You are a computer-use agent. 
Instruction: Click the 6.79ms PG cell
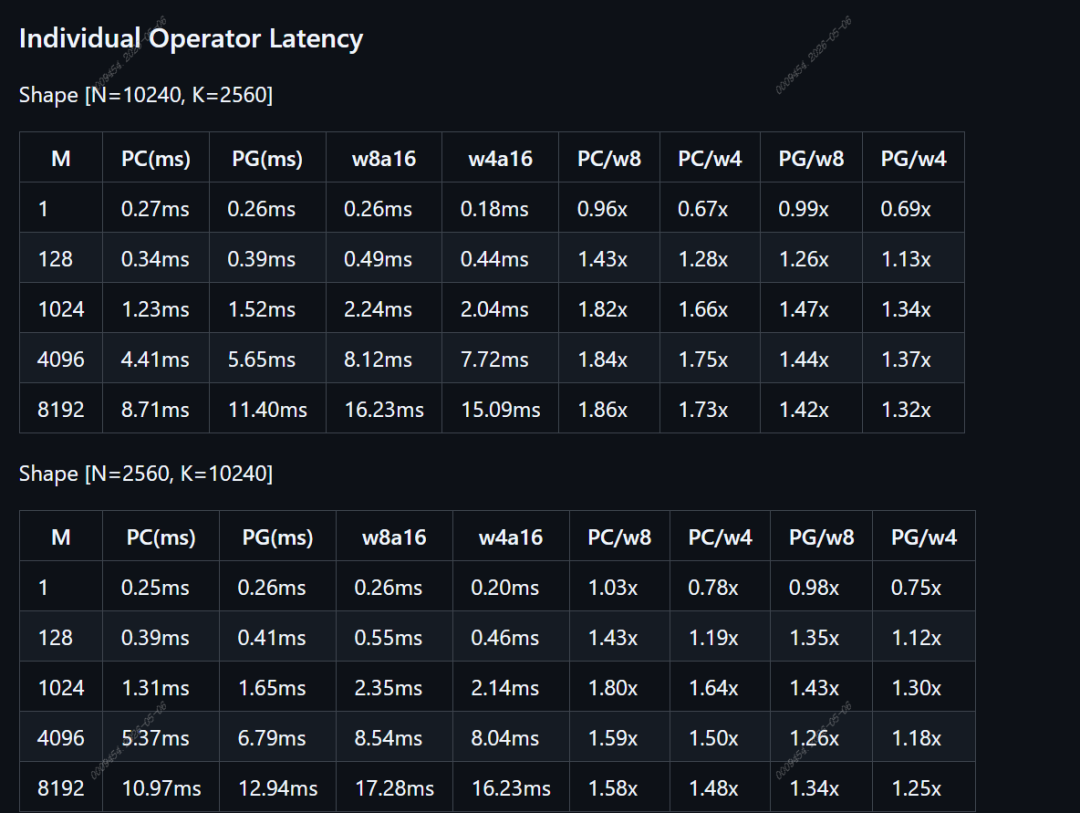(278, 738)
